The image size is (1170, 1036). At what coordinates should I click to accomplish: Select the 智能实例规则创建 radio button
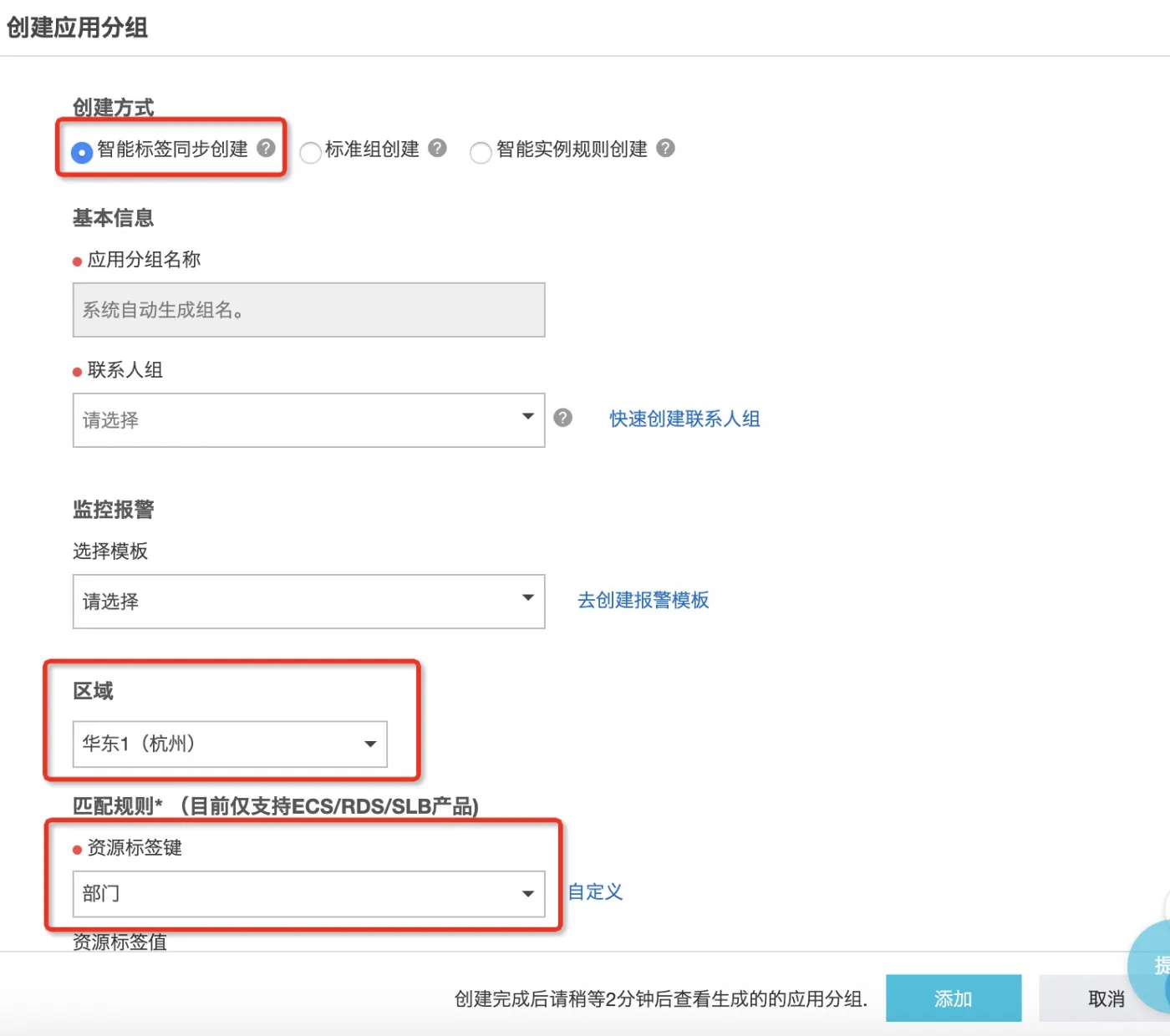[x=481, y=152]
